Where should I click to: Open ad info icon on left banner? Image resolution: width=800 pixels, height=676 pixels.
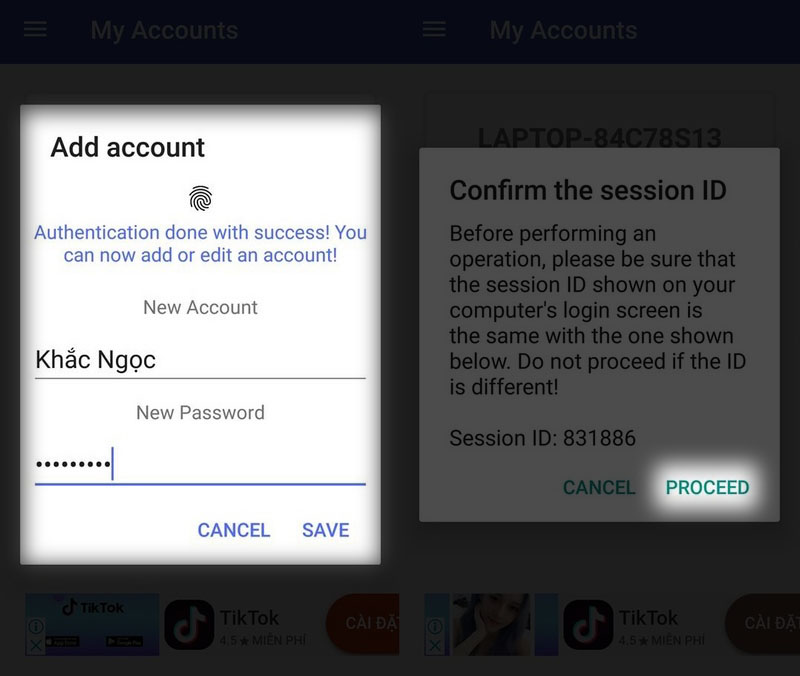point(36,626)
